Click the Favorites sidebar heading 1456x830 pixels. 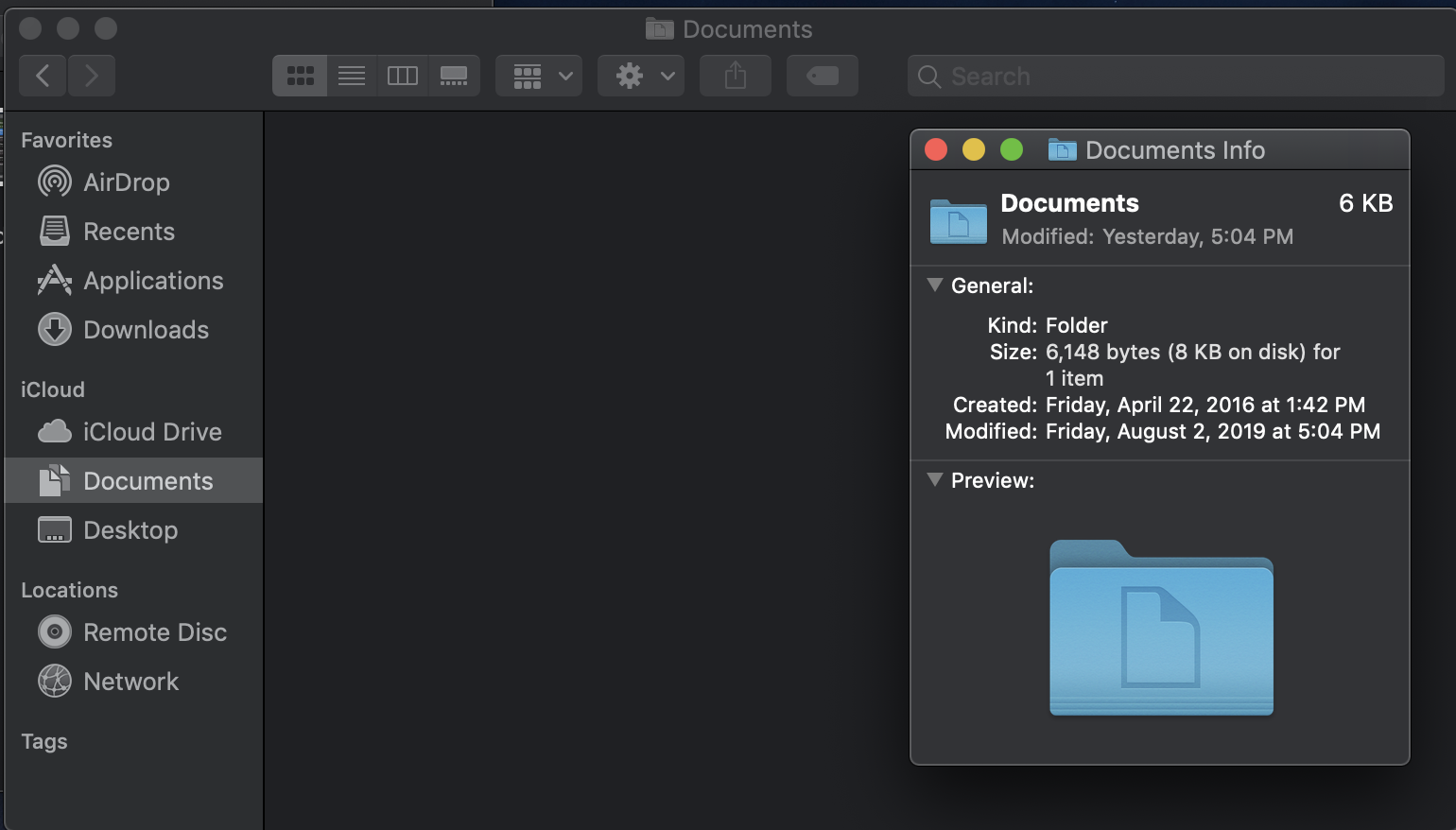coord(66,140)
